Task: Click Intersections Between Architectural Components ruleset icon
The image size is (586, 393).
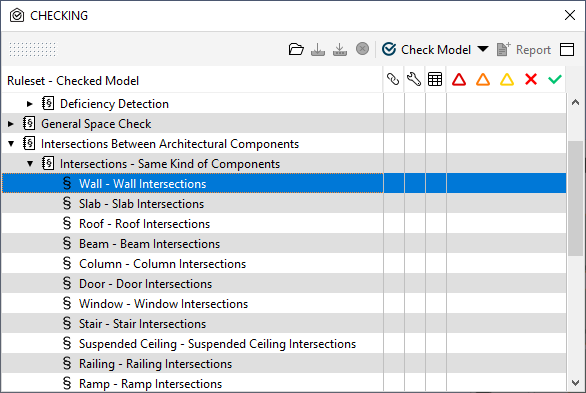Action: 29,143
